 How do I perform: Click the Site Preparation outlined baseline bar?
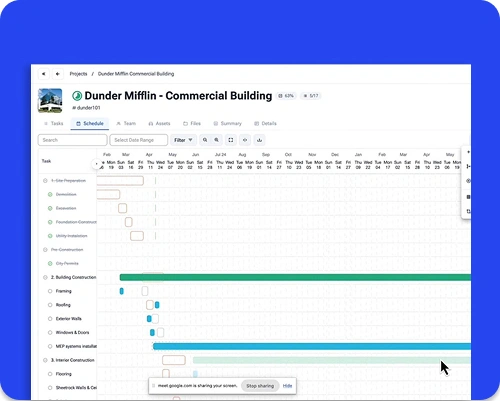coord(120,181)
